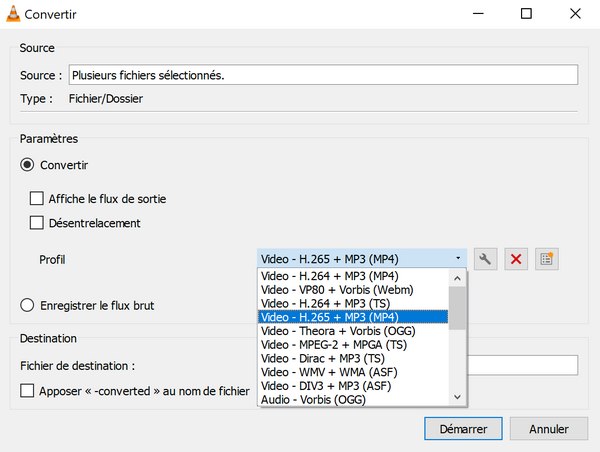Click the Annuler button
Viewport: 600px width, 452px height.
(548, 429)
